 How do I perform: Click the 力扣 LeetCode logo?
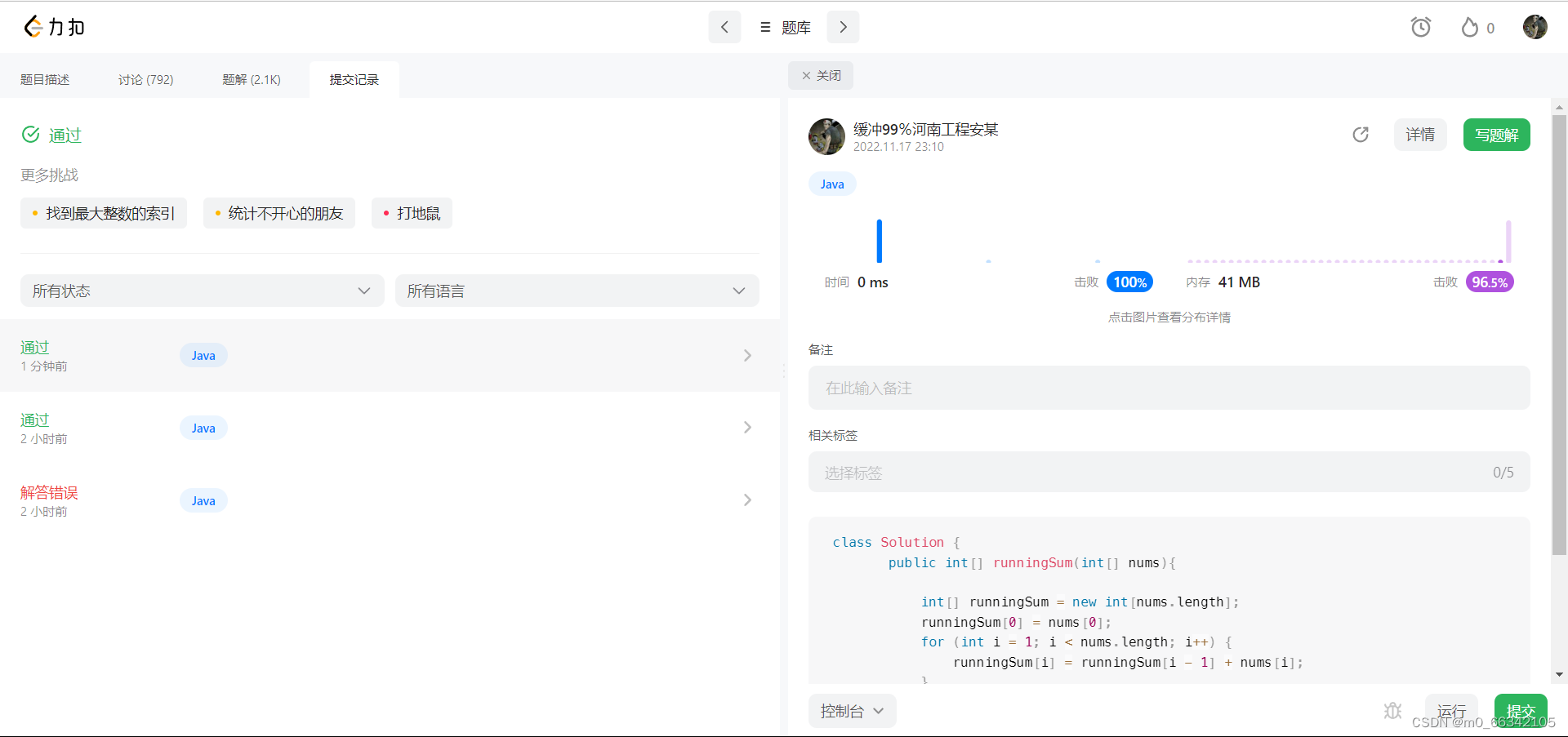pos(53,26)
